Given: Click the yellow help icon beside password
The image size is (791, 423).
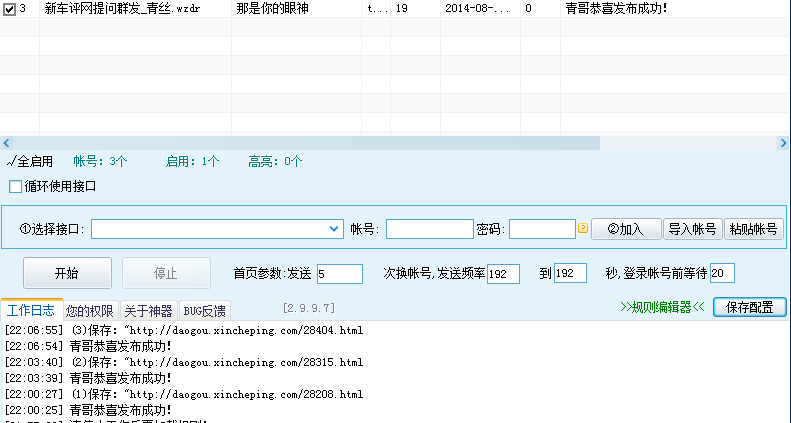Looking at the screenshot, I should point(583,228).
